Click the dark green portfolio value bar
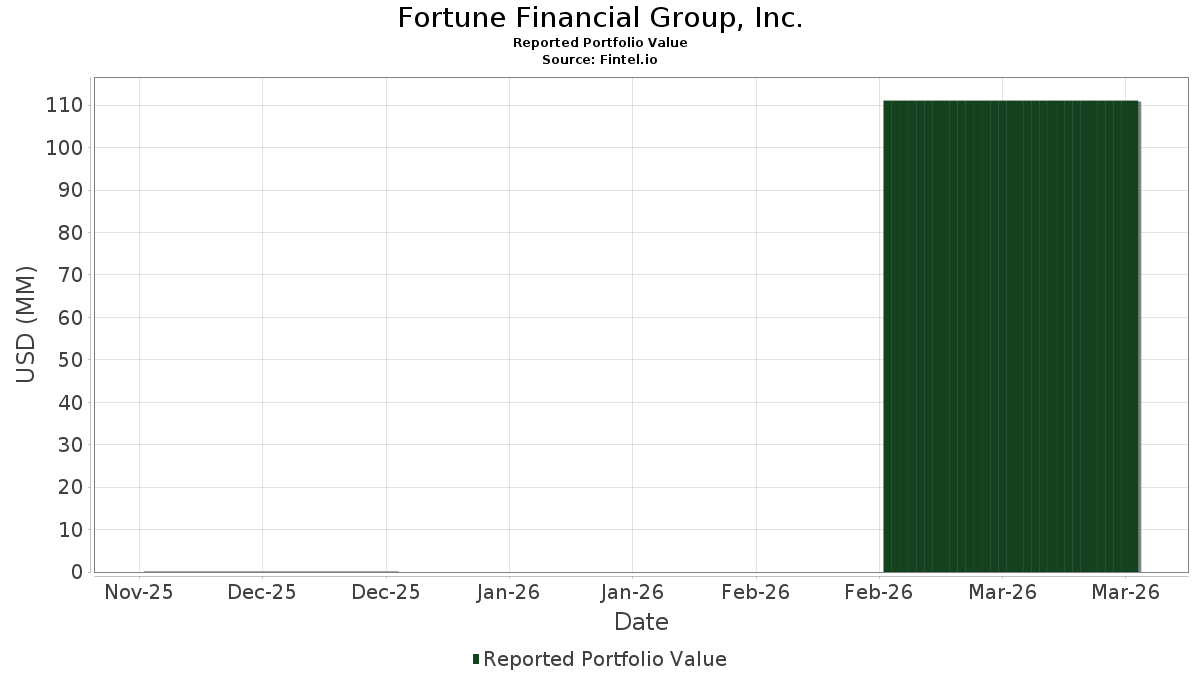Image resolution: width=1200 pixels, height=675 pixels. (x=1011, y=336)
